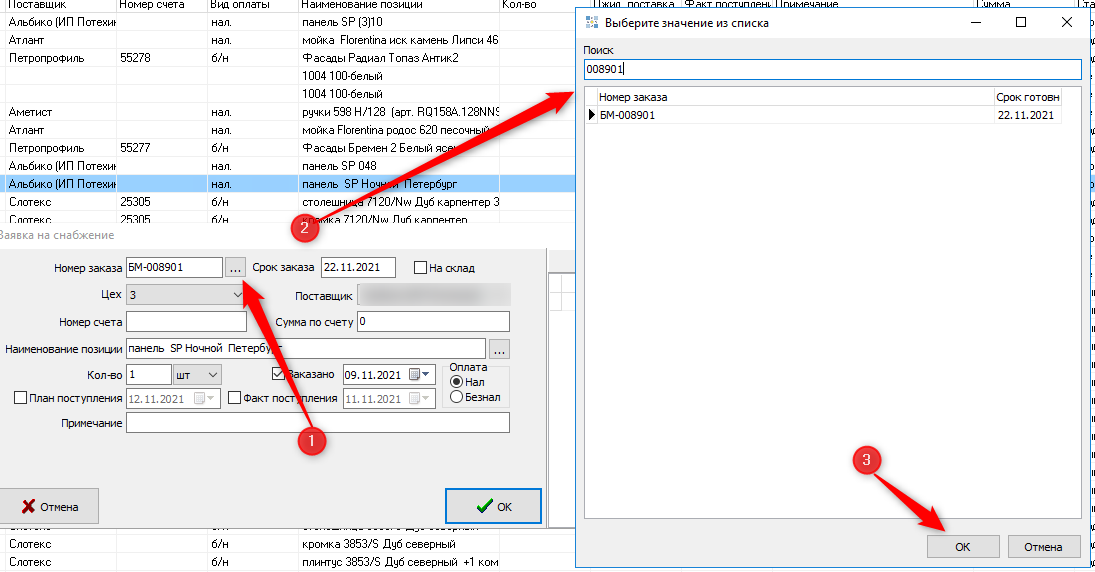Click the Поиск search field
The width and height of the screenshot is (1095, 572).
832,69
